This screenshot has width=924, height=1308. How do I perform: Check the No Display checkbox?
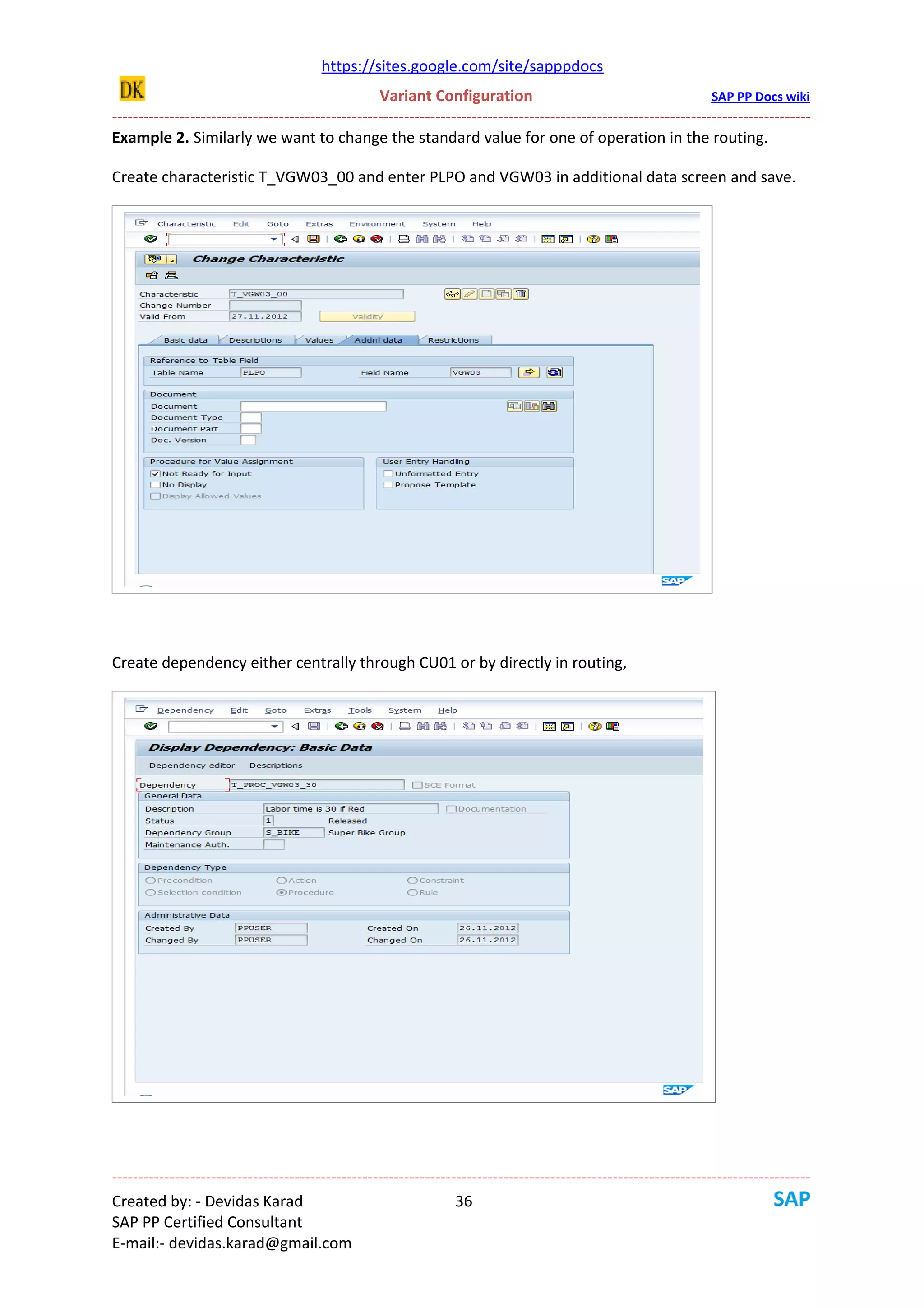tap(155, 485)
